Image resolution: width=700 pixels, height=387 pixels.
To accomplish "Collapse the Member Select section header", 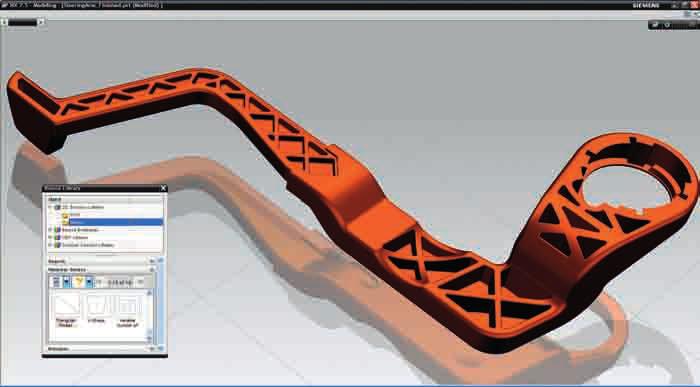I will point(152,270).
